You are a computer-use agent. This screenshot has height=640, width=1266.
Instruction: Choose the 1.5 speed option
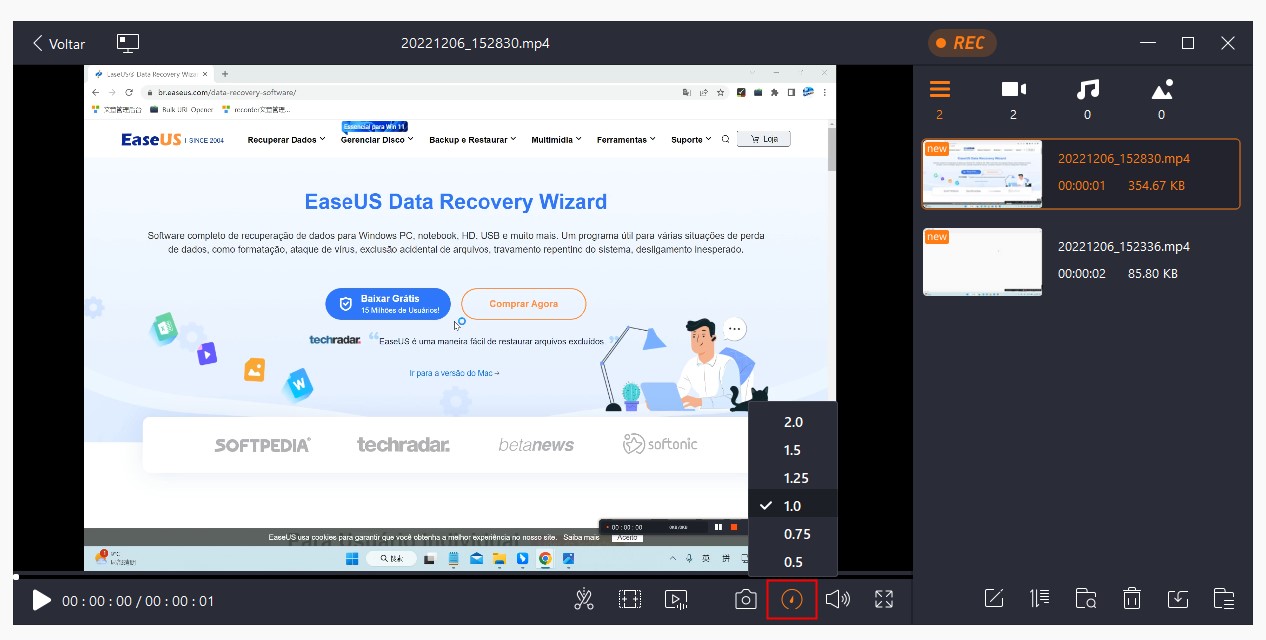pos(792,450)
